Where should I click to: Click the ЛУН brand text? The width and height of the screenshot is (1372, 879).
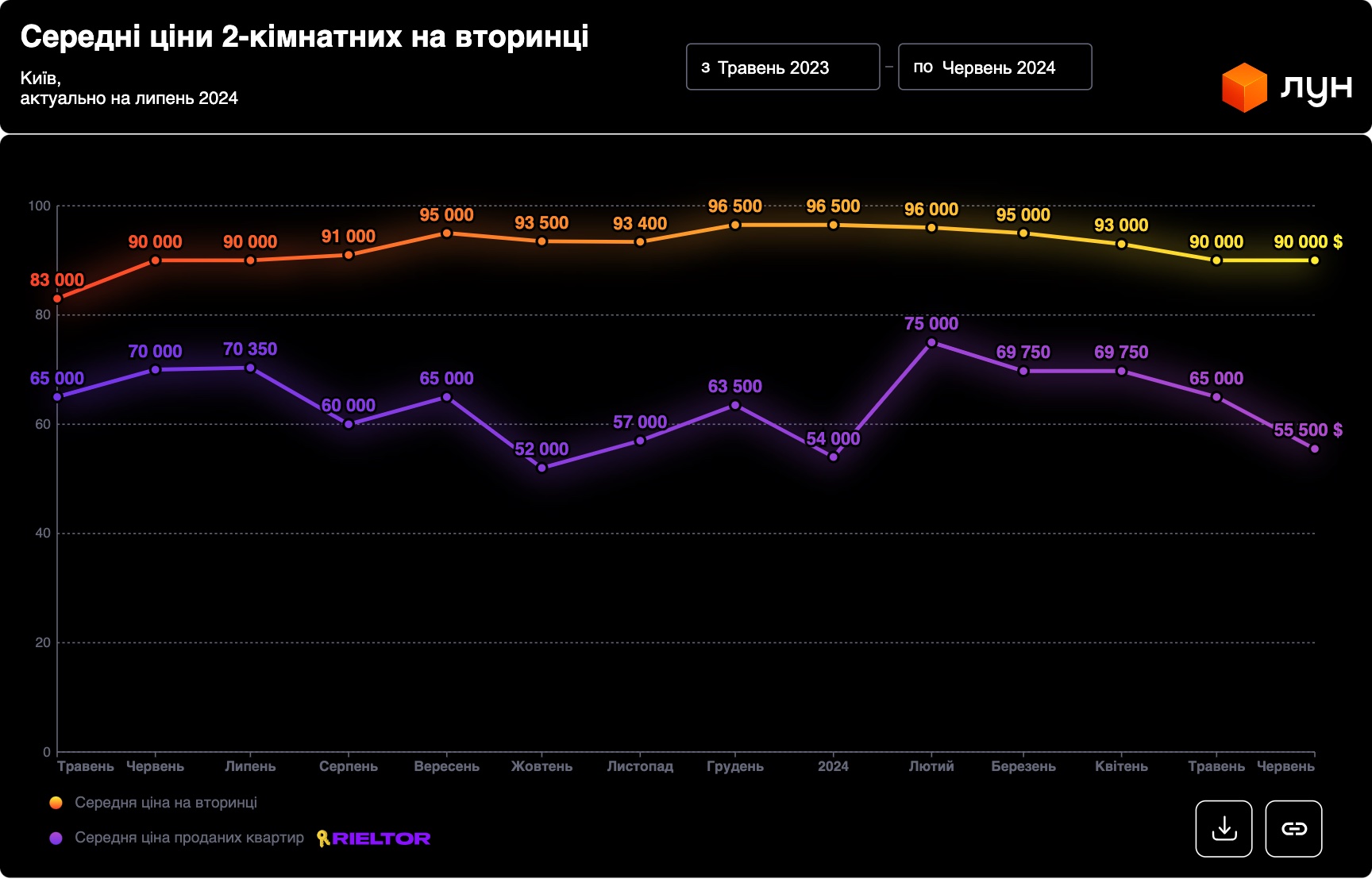[x=1316, y=87]
